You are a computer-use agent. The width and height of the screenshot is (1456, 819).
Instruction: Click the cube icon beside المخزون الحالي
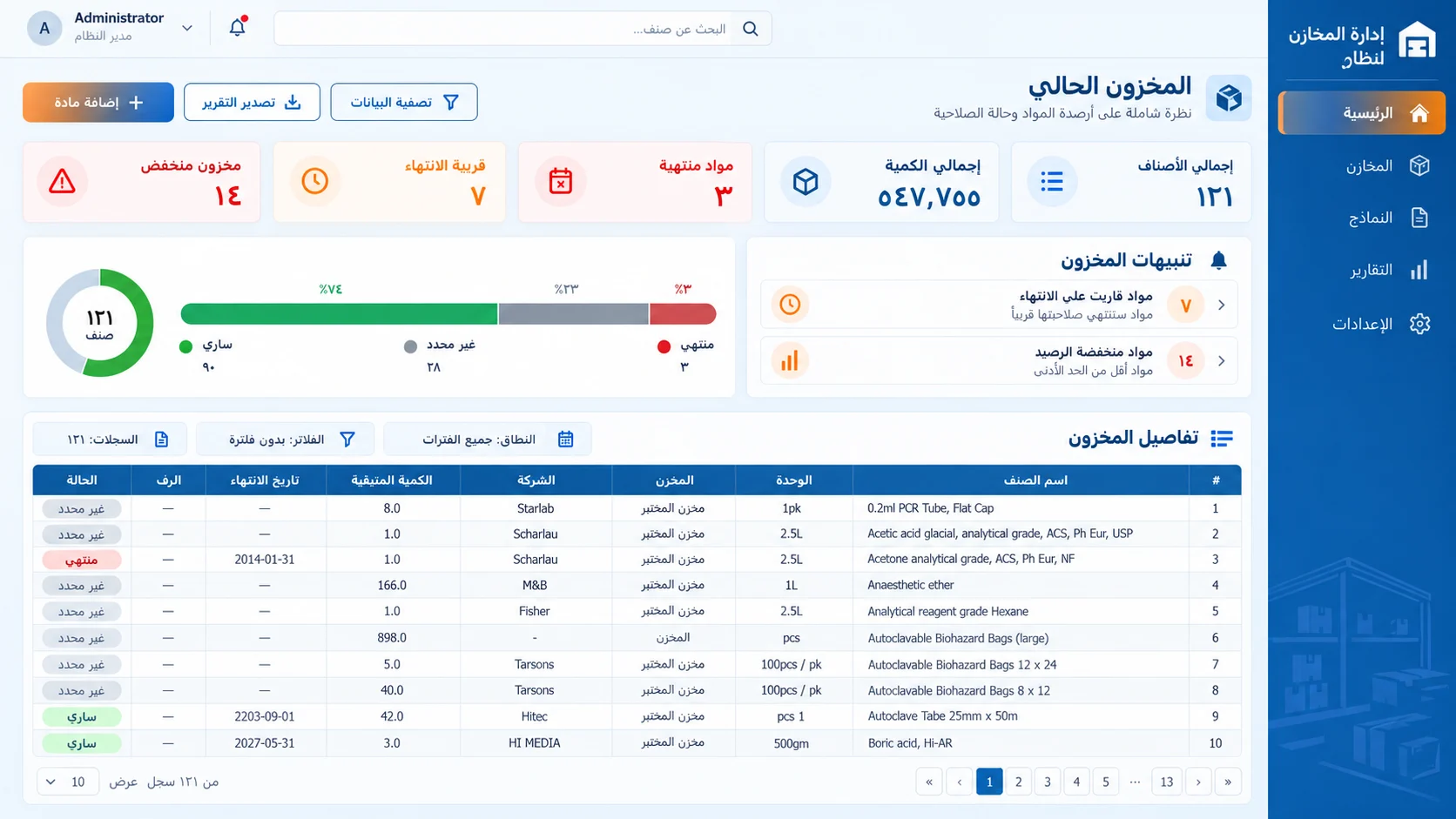[1229, 98]
